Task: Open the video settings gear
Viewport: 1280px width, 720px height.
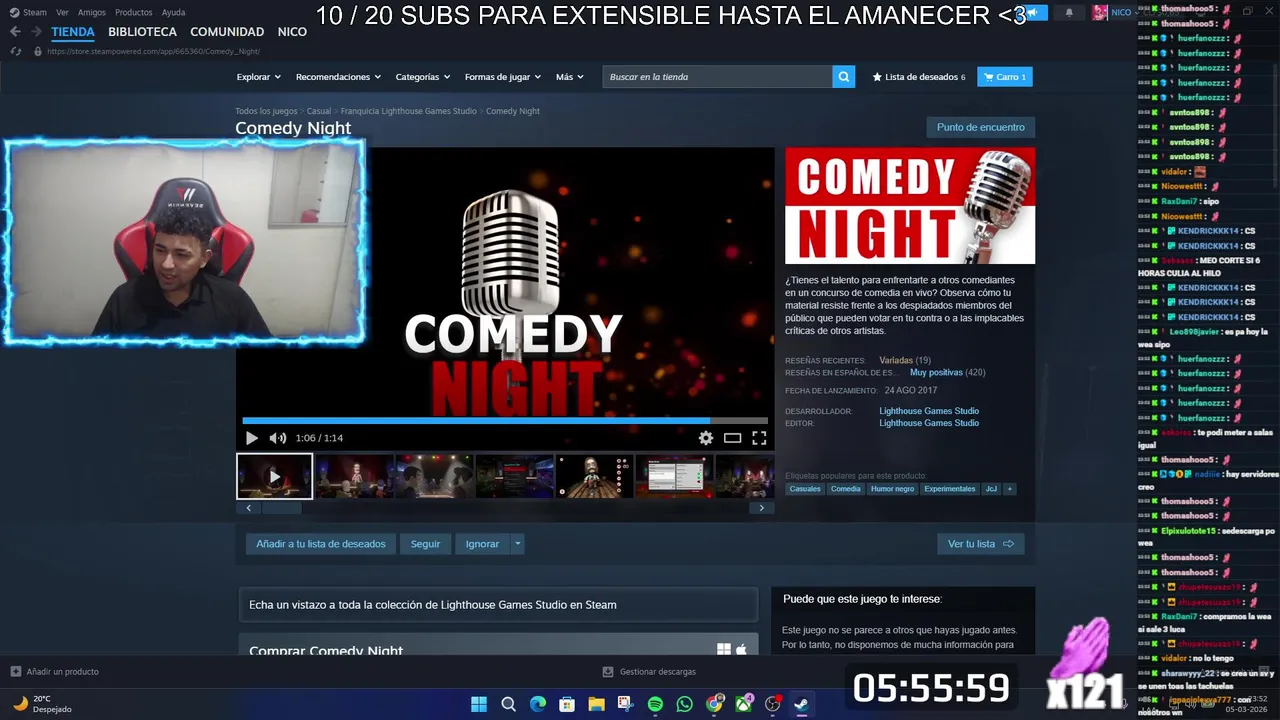Action: [706, 438]
